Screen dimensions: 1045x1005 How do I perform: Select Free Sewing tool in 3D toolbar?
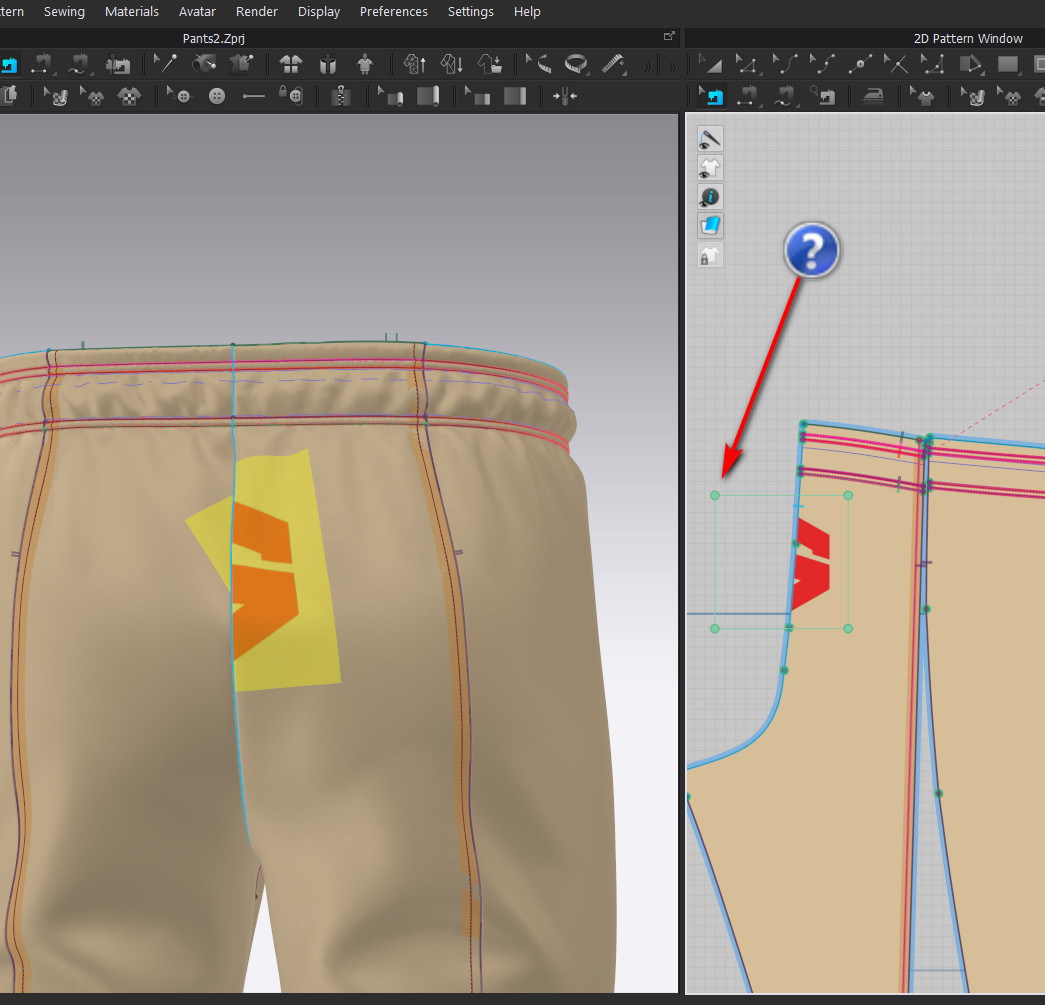click(79, 65)
